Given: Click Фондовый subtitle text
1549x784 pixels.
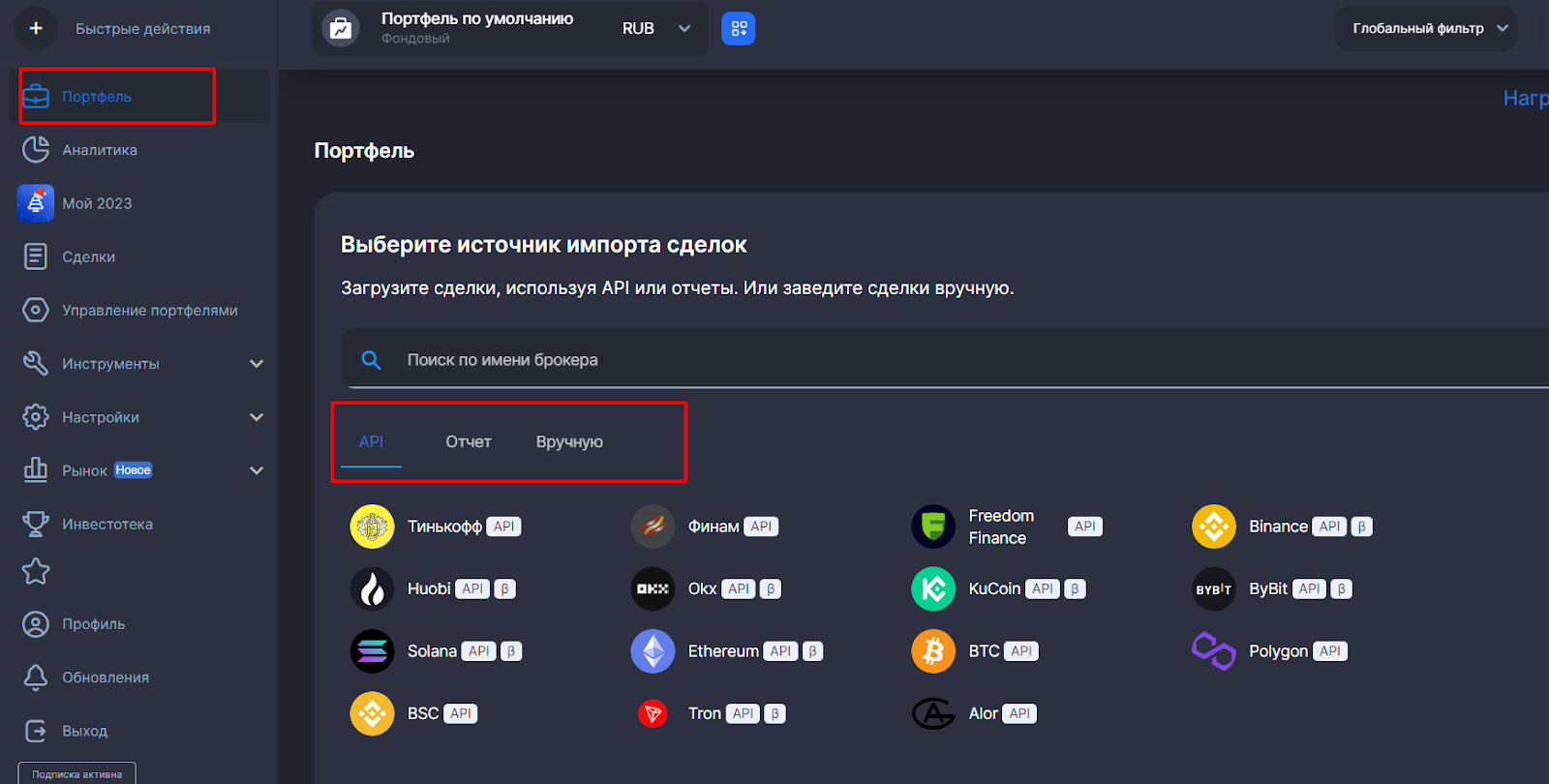Looking at the screenshot, I should [x=415, y=39].
